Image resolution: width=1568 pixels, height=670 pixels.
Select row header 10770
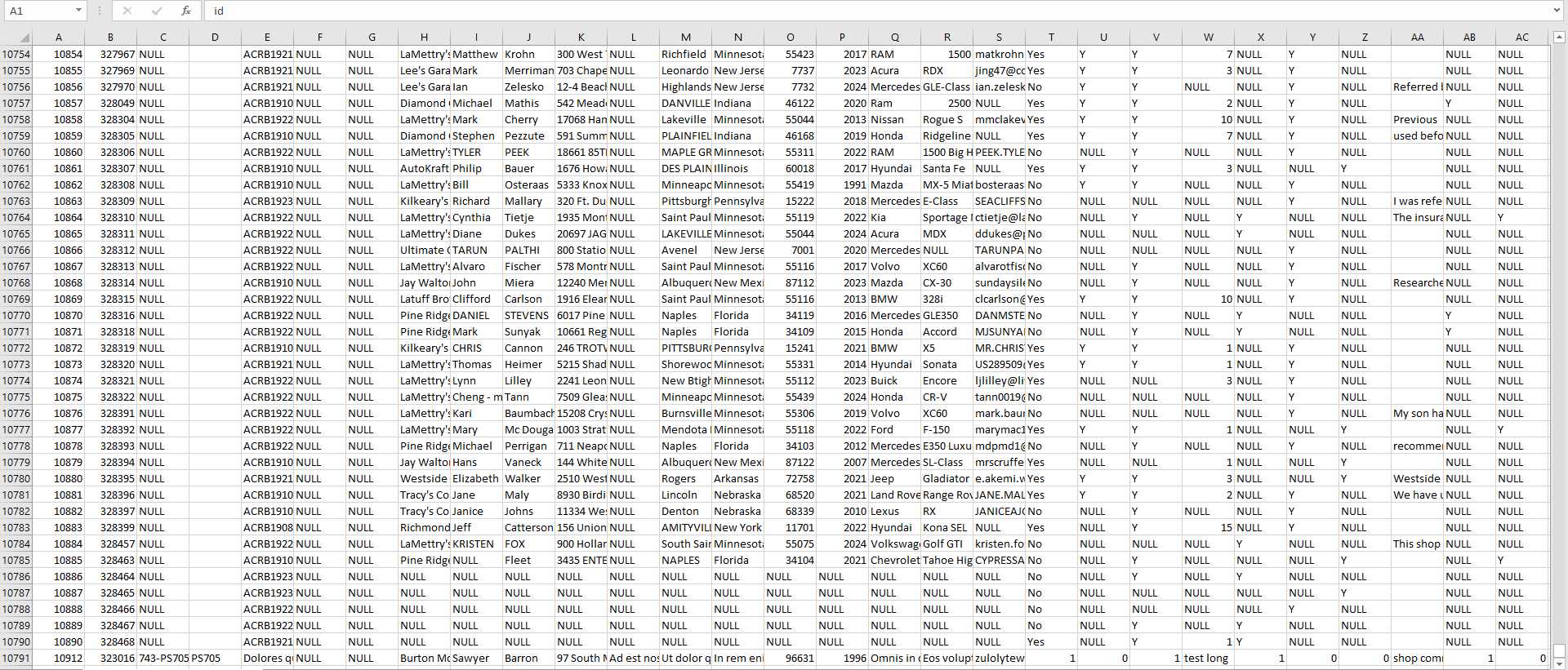coord(16,315)
